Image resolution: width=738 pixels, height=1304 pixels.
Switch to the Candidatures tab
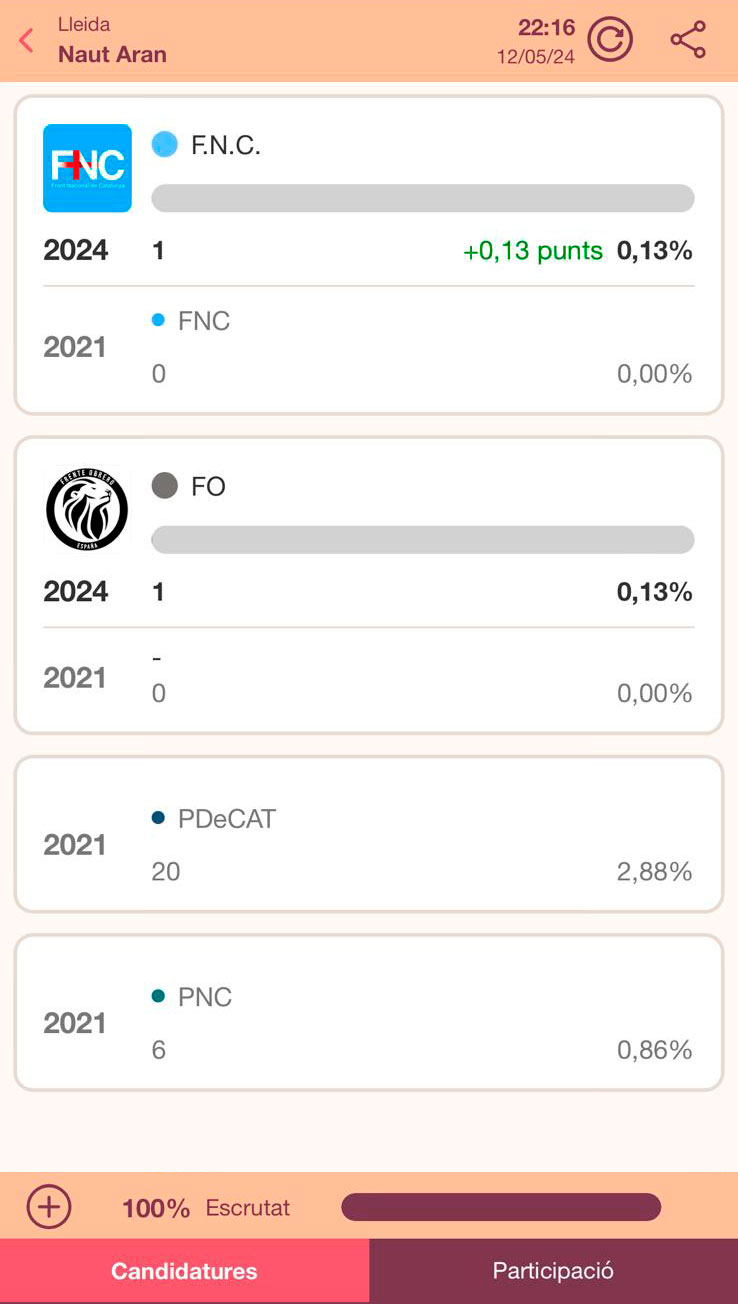point(184,1271)
